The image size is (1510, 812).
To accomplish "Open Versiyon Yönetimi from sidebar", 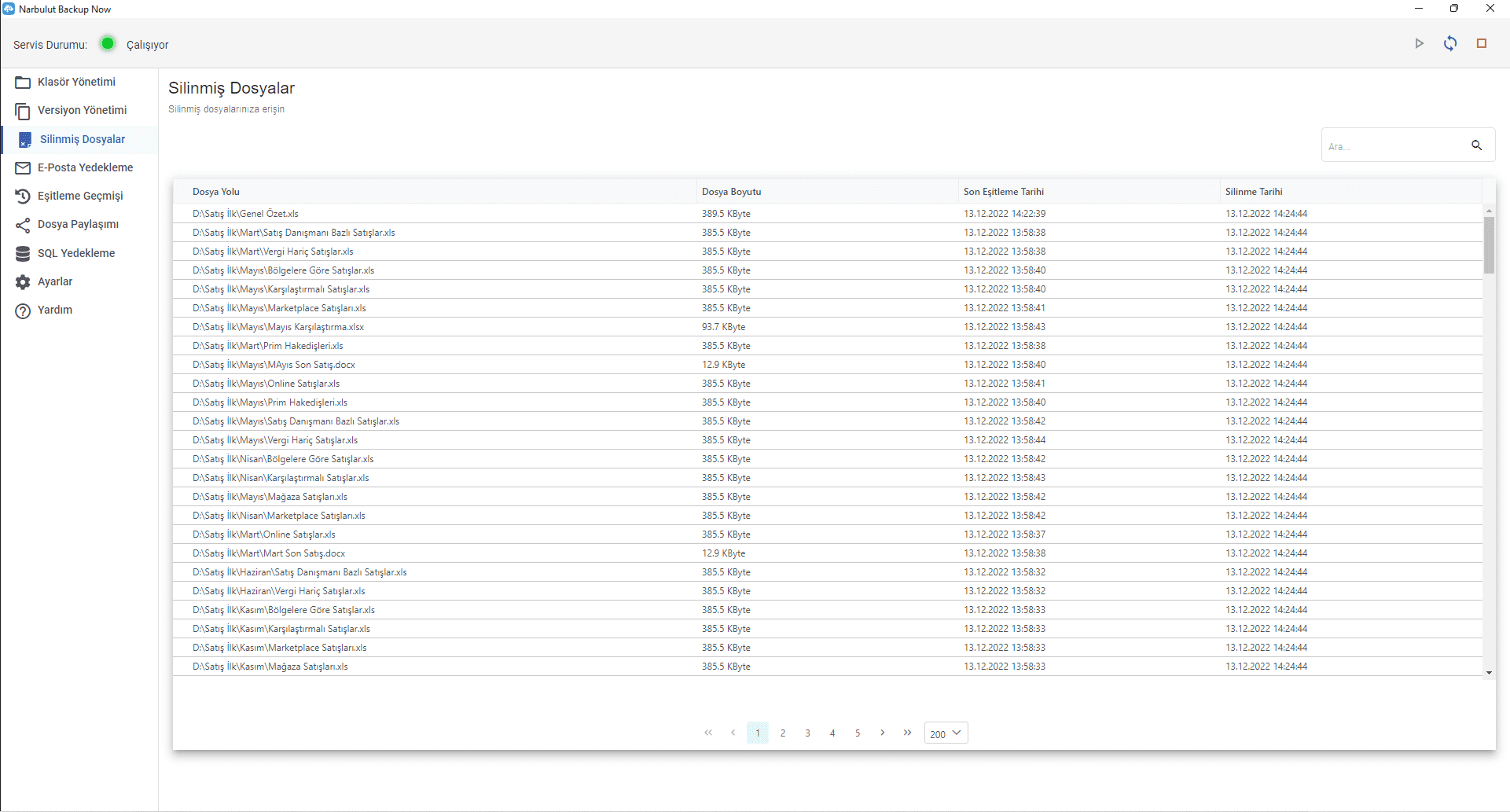I will [x=82, y=111].
